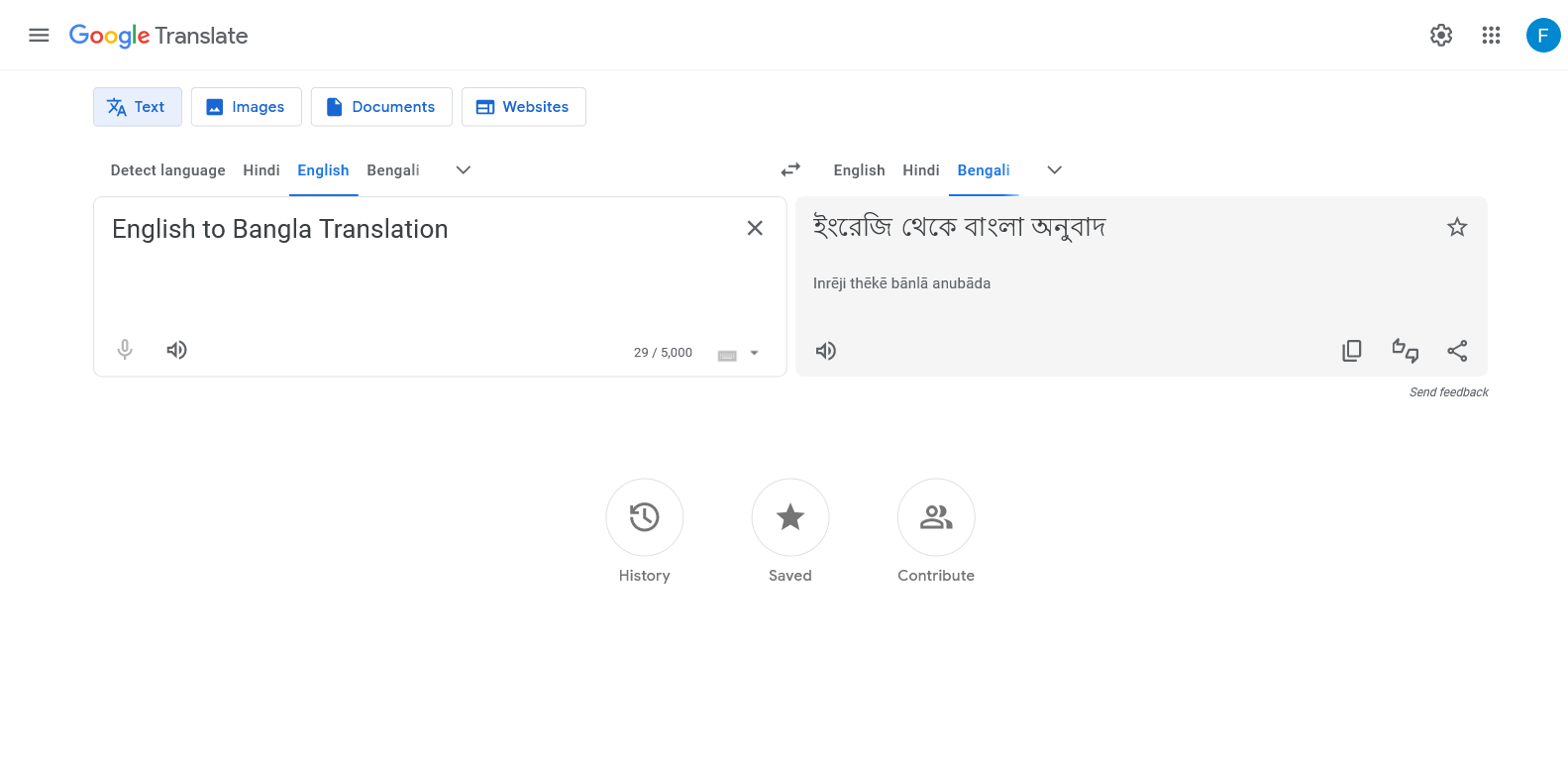
Task: Click the Send feedback link
Action: (x=1448, y=392)
